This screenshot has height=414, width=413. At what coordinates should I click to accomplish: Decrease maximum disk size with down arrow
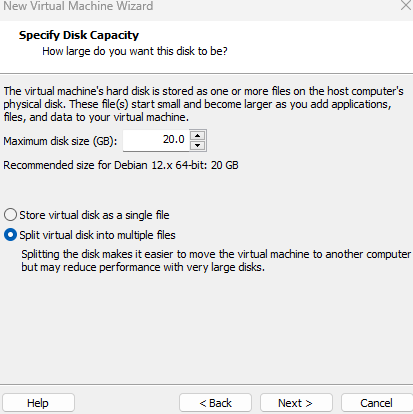[x=198, y=145]
